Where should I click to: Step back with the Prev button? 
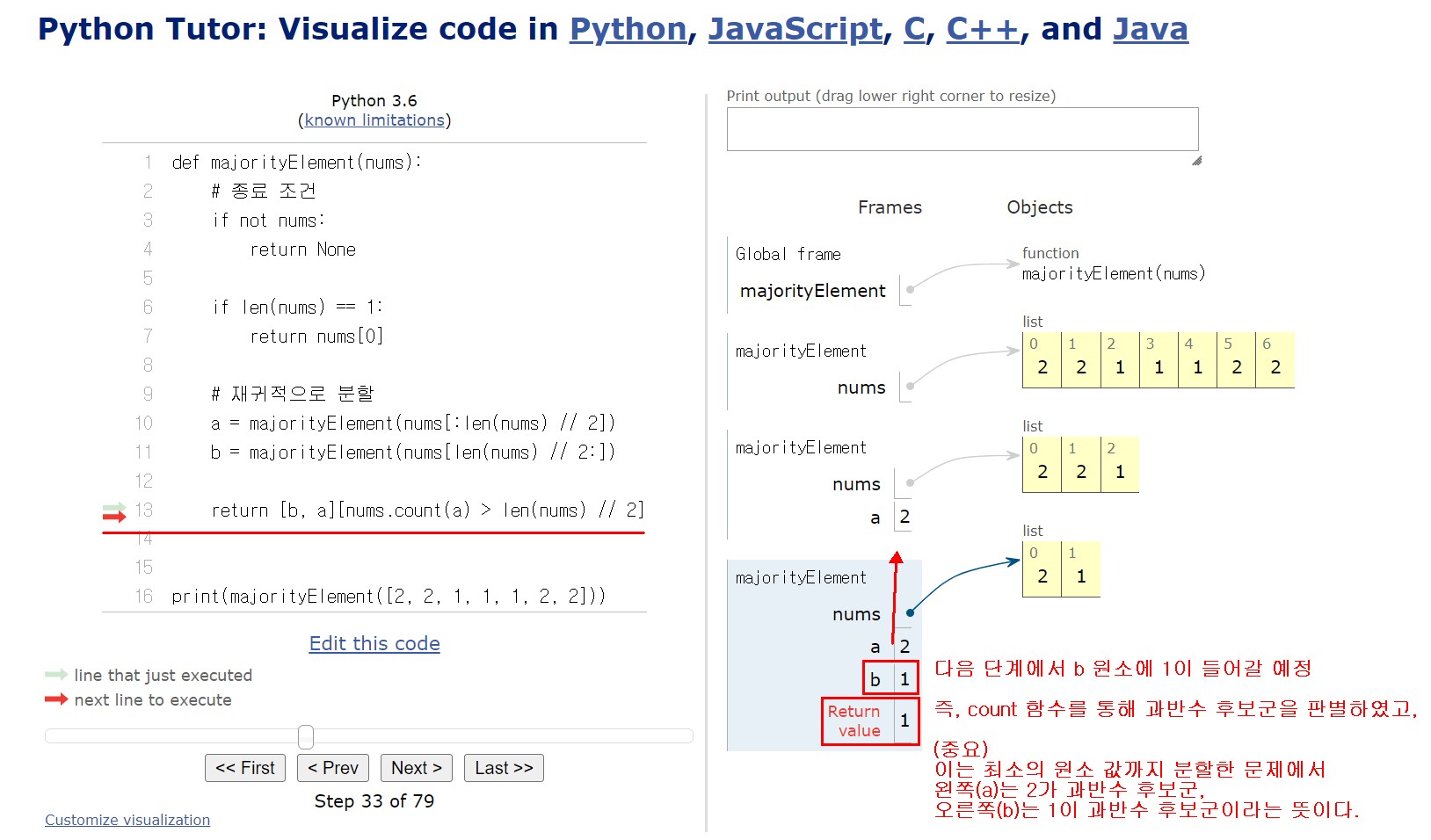333,768
